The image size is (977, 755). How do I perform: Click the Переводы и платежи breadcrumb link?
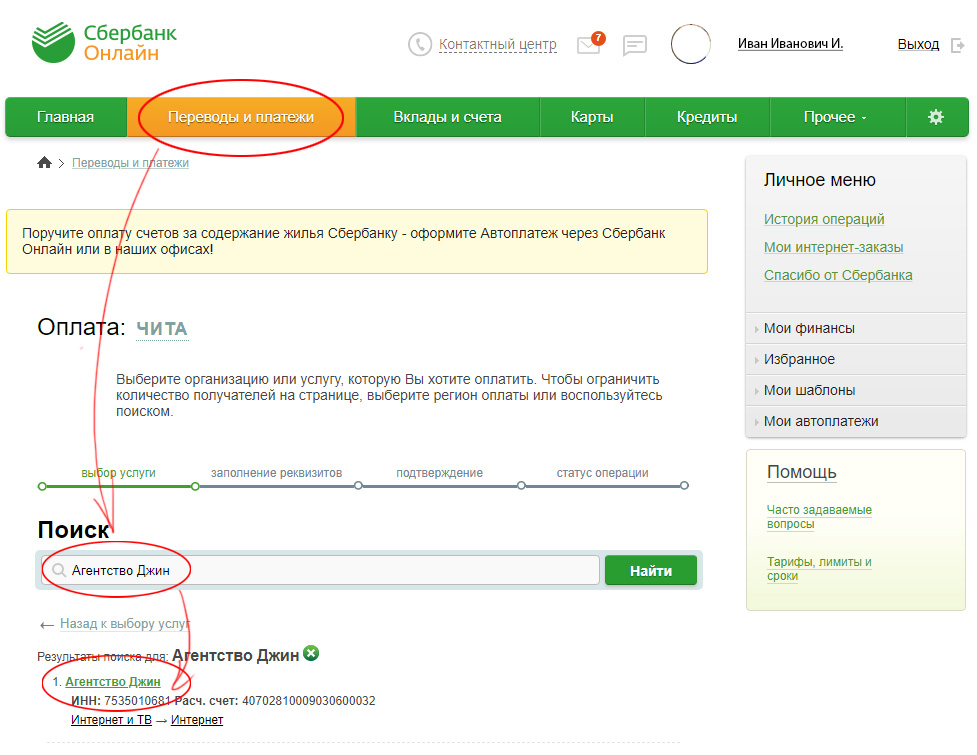pos(130,163)
